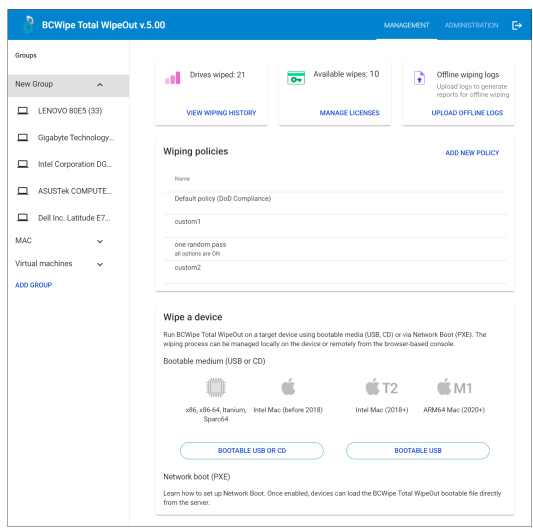
Task: Click the Drives wiped bar chart icon
Action: (173, 78)
